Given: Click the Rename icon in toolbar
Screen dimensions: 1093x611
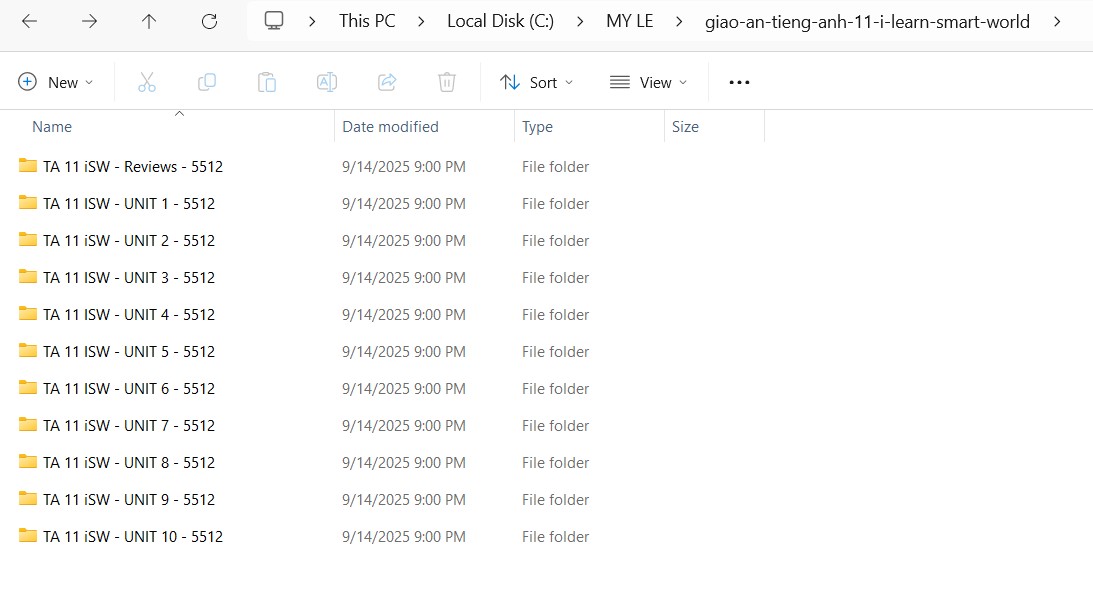Looking at the screenshot, I should (327, 82).
